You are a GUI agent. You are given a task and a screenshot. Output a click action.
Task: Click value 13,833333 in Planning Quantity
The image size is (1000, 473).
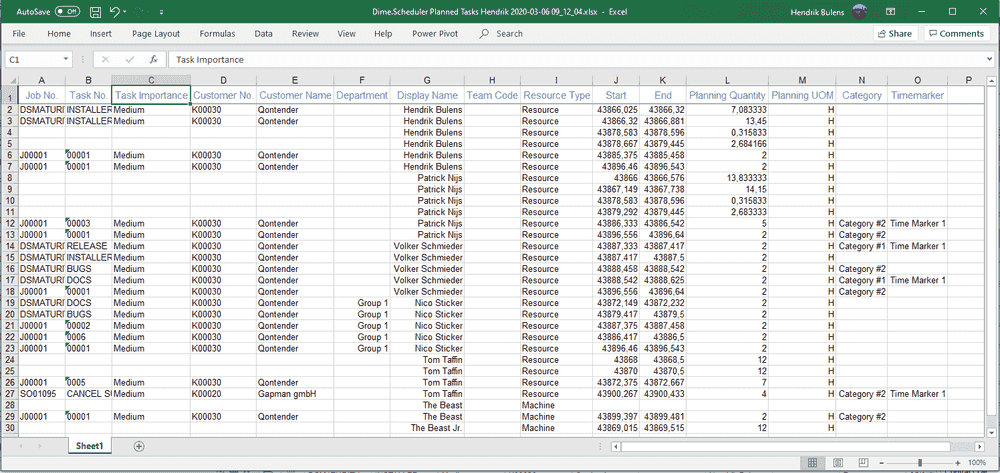[x=727, y=178]
